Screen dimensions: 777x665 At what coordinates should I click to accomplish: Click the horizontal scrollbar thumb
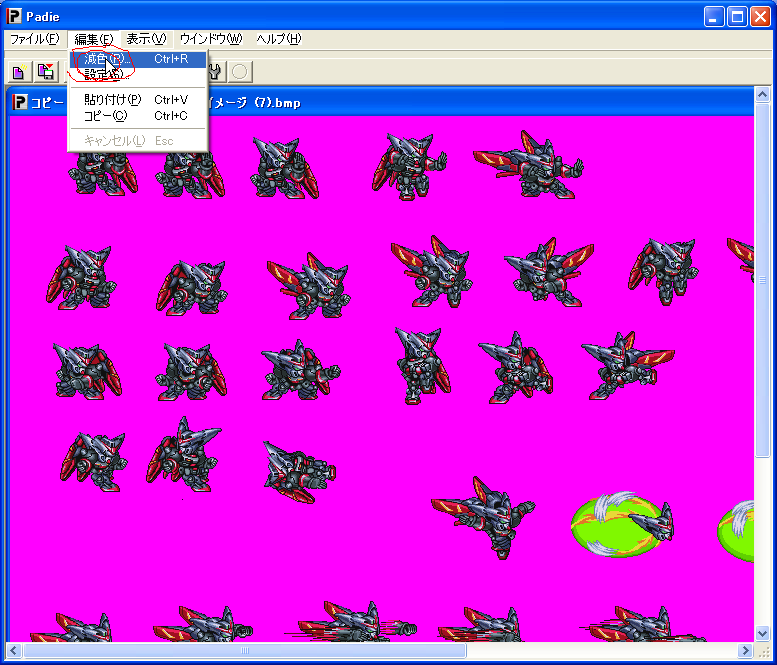pos(244,650)
